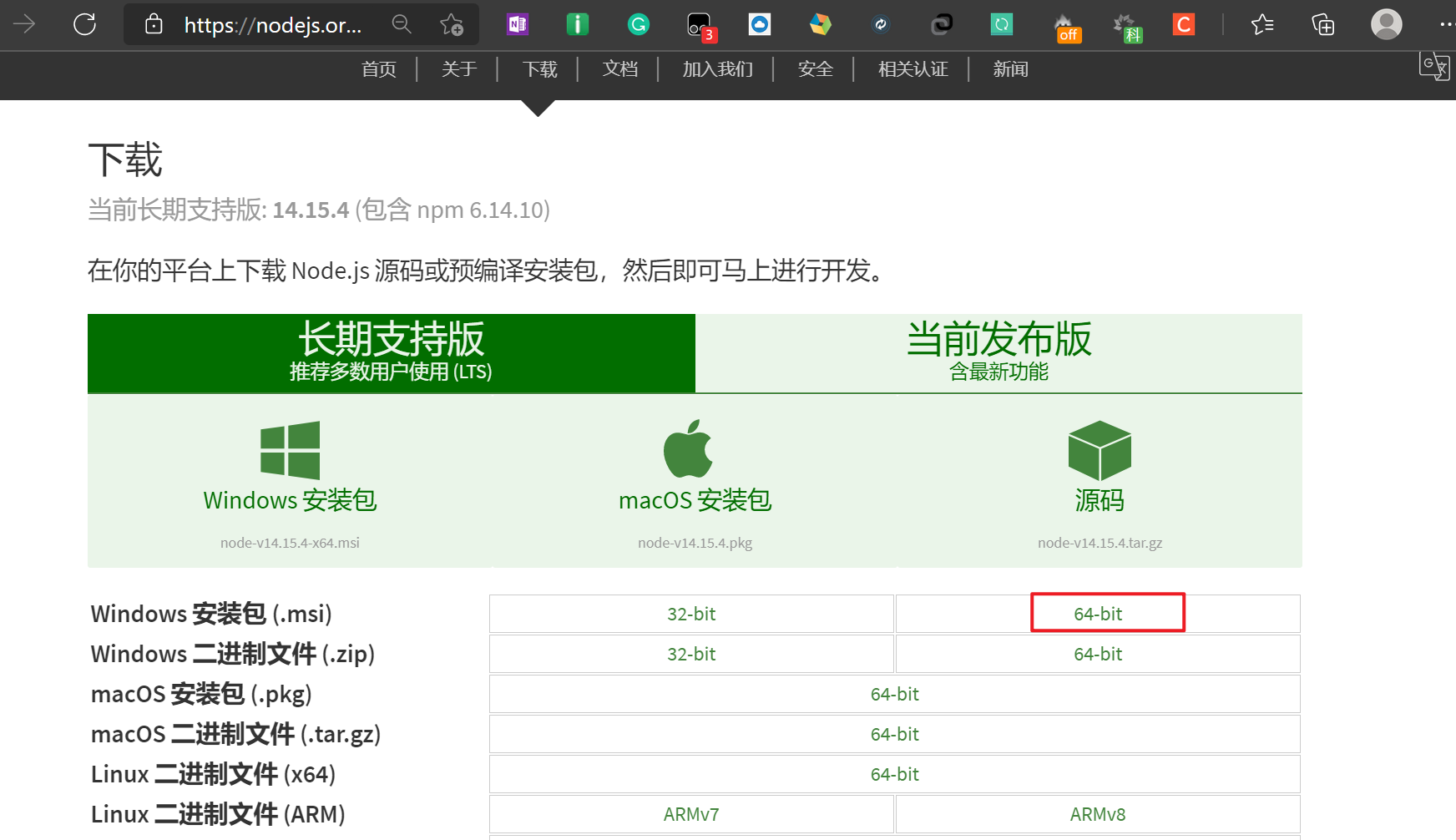Click the 下载 page heading
The height and width of the screenshot is (840, 1456).
125,159
